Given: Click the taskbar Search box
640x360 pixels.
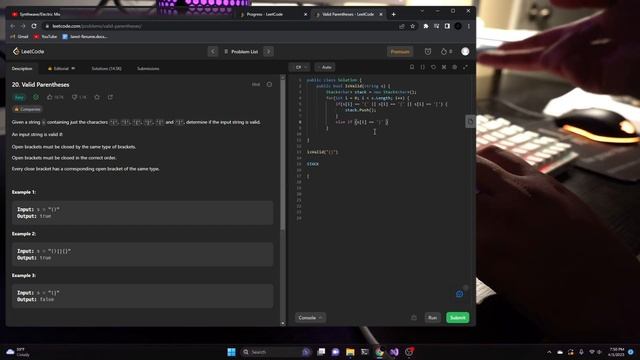Looking at the screenshot, I should [276, 352].
